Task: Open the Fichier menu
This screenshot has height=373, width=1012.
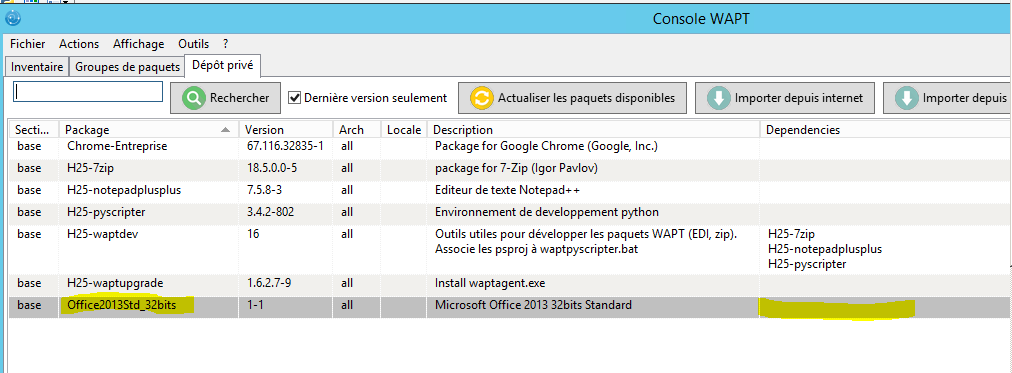Action: [x=28, y=44]
